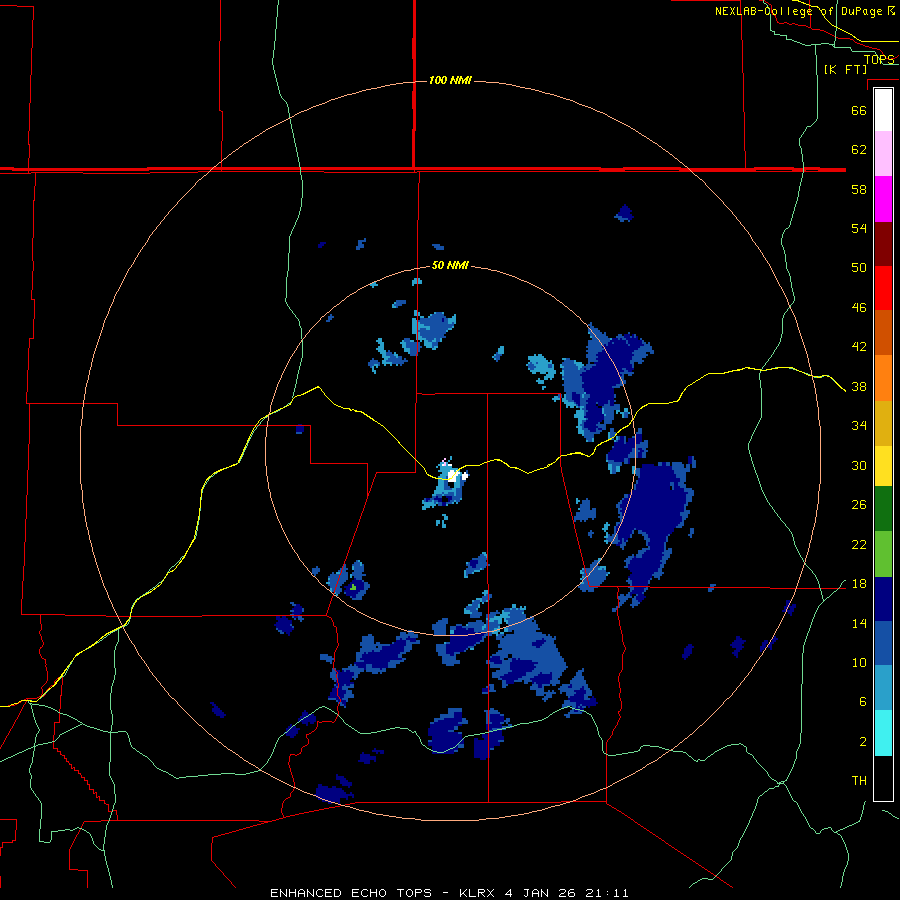The height and width of the screenshot is (900, 900).
Task: Click the navy swatch between 14 and 18
Action: [x=883, y=599]
